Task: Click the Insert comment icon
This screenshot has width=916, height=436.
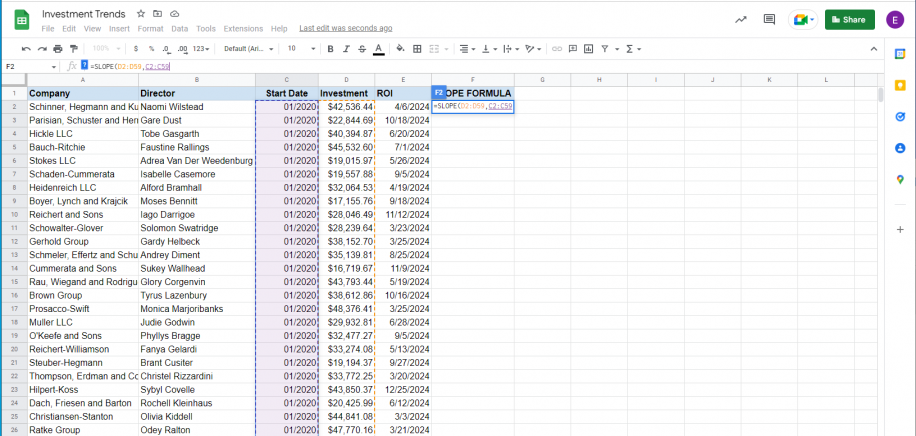Action: tap(573, 49)
